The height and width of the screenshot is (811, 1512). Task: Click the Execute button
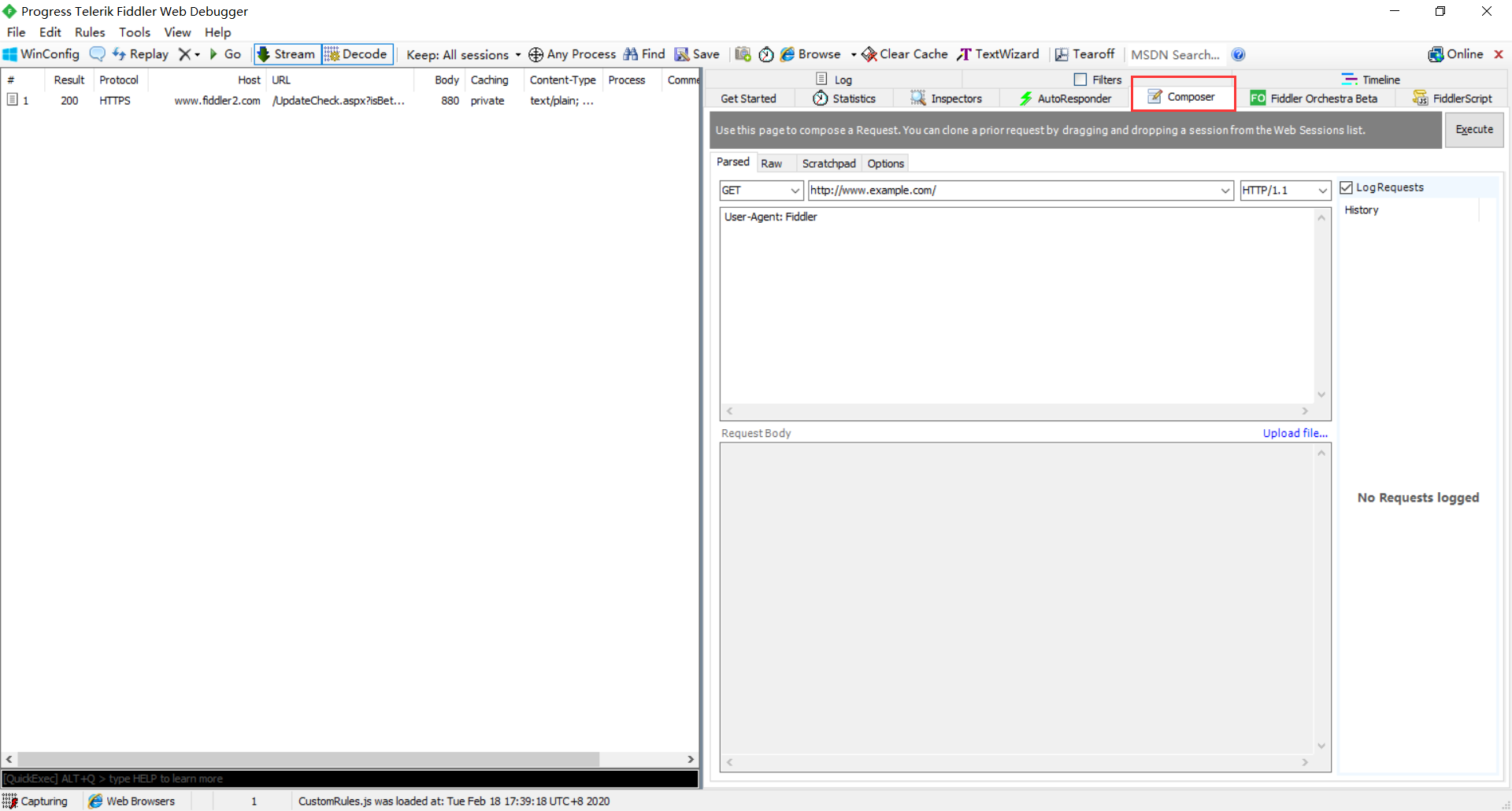point(1474,130)
